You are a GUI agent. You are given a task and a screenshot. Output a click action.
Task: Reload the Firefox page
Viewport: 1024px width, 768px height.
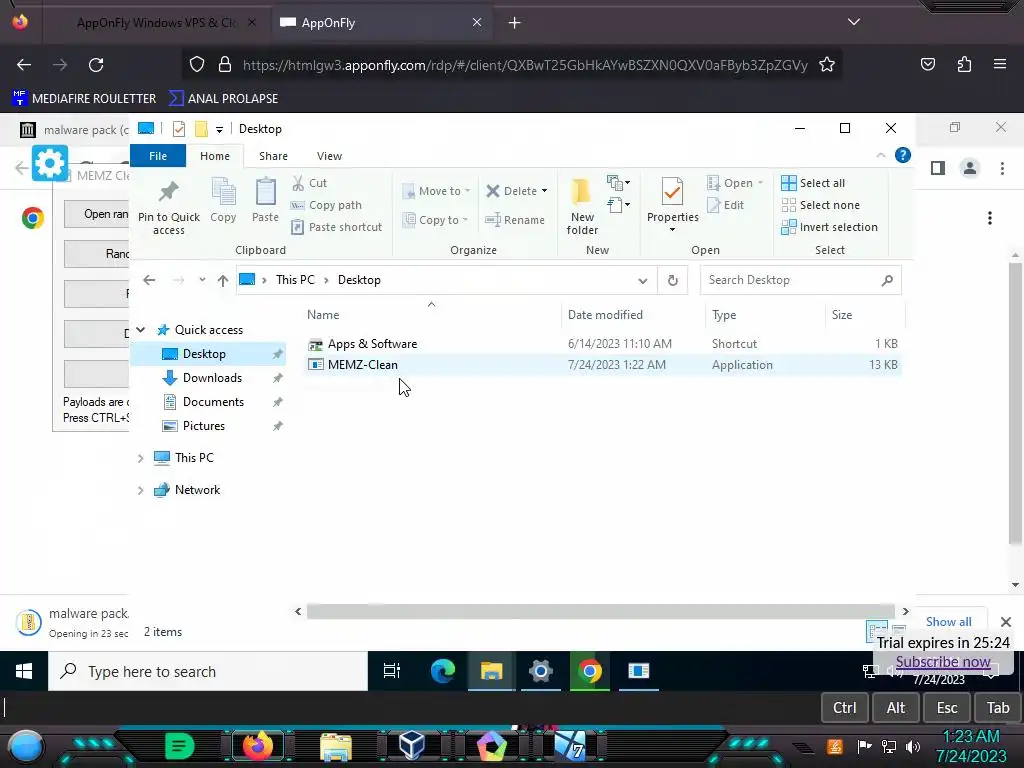pos(96,65)
